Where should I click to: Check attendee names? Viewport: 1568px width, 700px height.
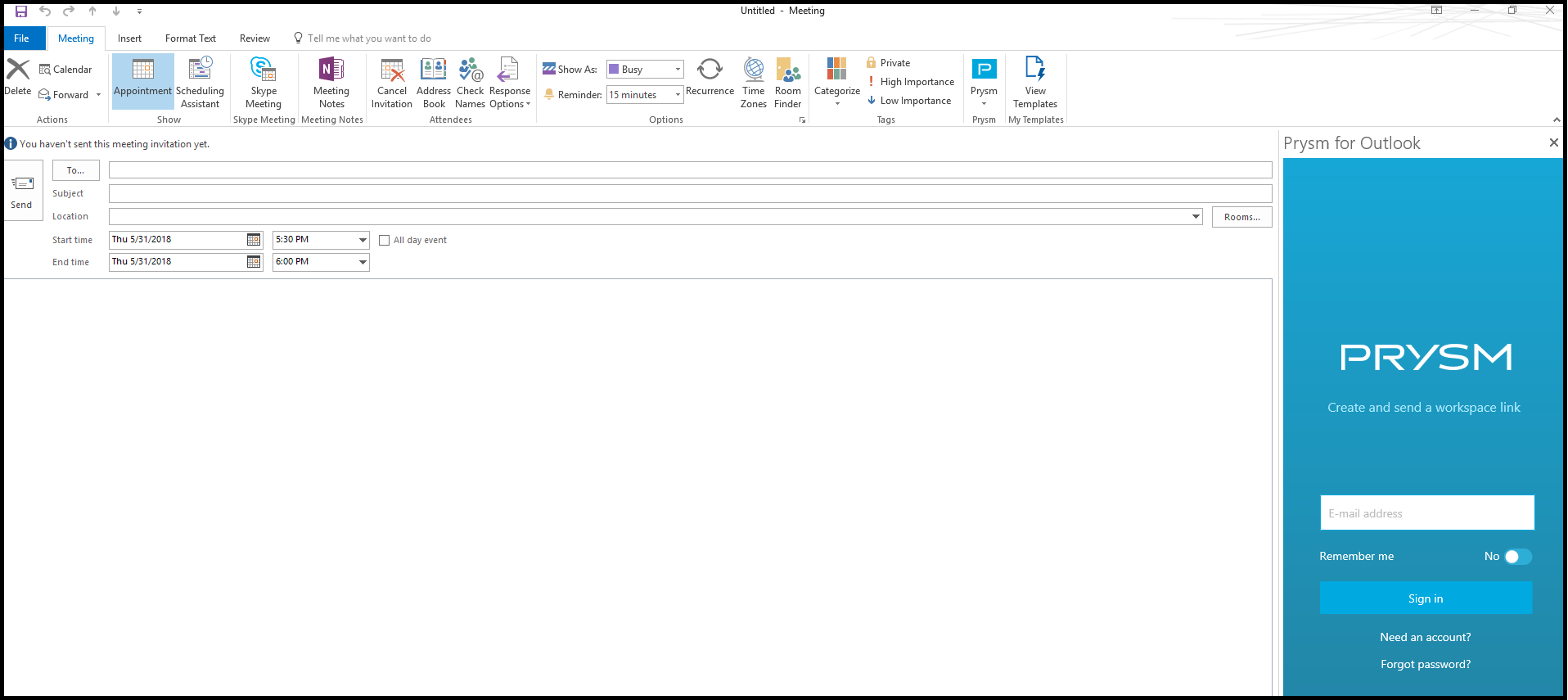click(471, 81)
